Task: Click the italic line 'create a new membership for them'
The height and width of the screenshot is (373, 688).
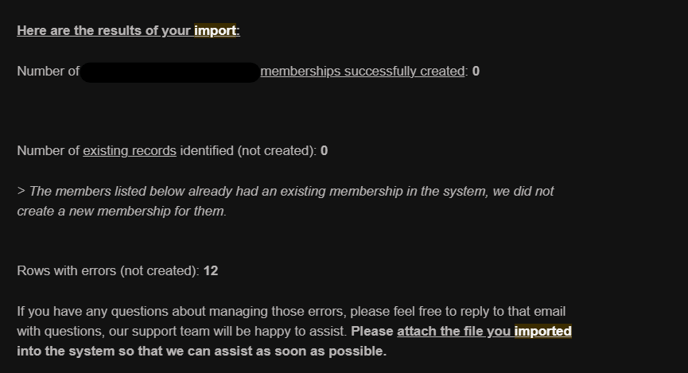Action: [x=122, y=211]
